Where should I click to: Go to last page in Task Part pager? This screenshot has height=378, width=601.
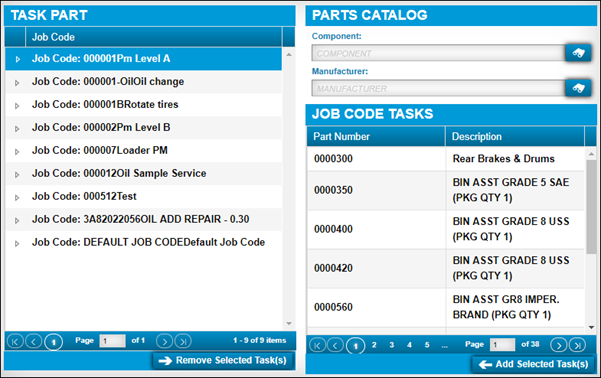click(x=183, y=341)
